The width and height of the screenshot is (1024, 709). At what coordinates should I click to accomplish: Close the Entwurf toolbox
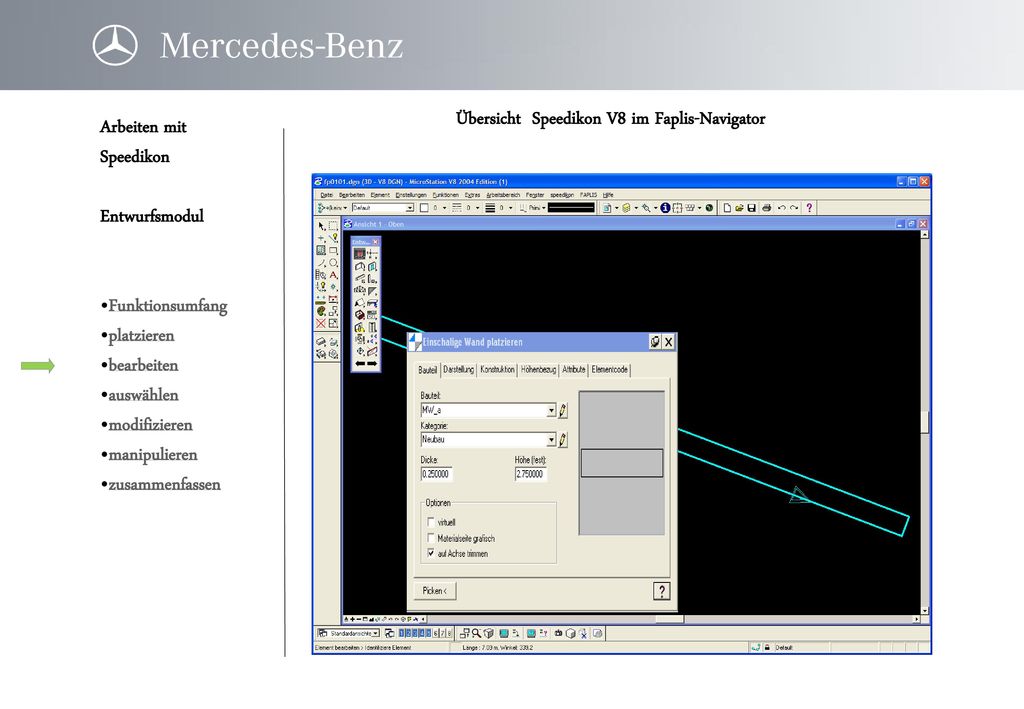coord(375,242)
